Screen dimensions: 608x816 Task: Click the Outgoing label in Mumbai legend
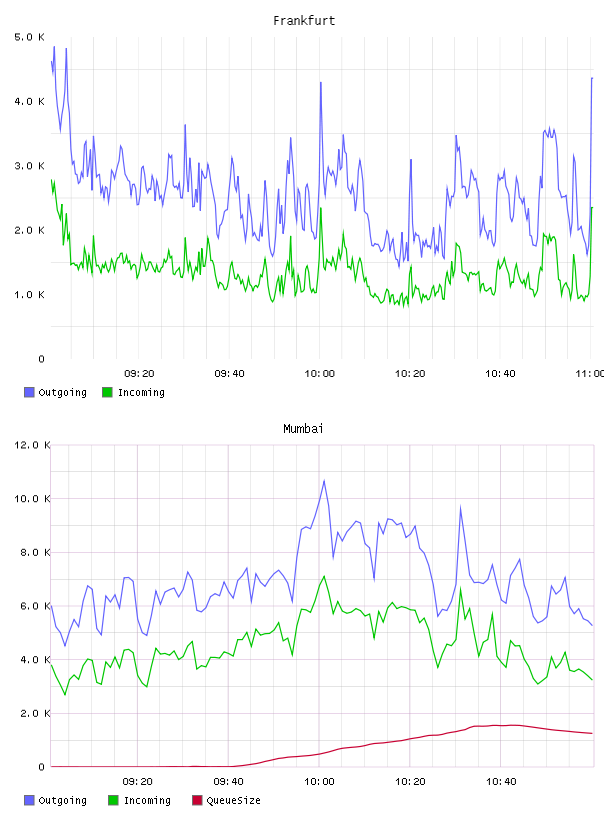62,800
